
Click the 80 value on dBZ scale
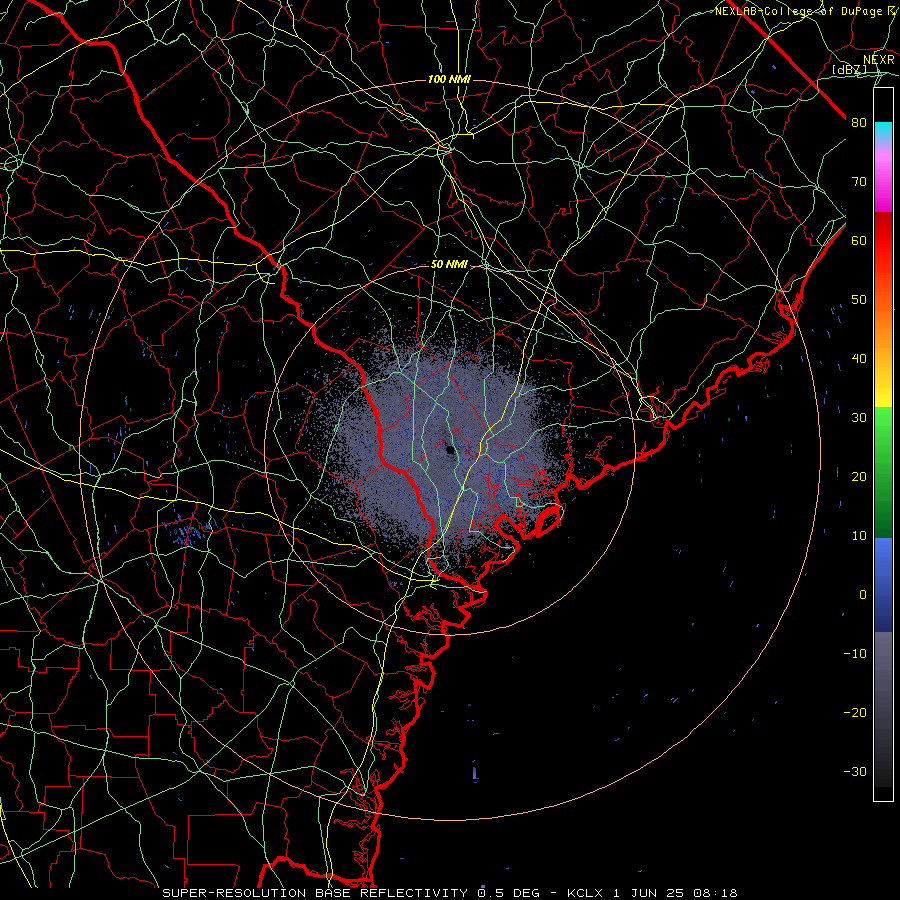(859, 123)
